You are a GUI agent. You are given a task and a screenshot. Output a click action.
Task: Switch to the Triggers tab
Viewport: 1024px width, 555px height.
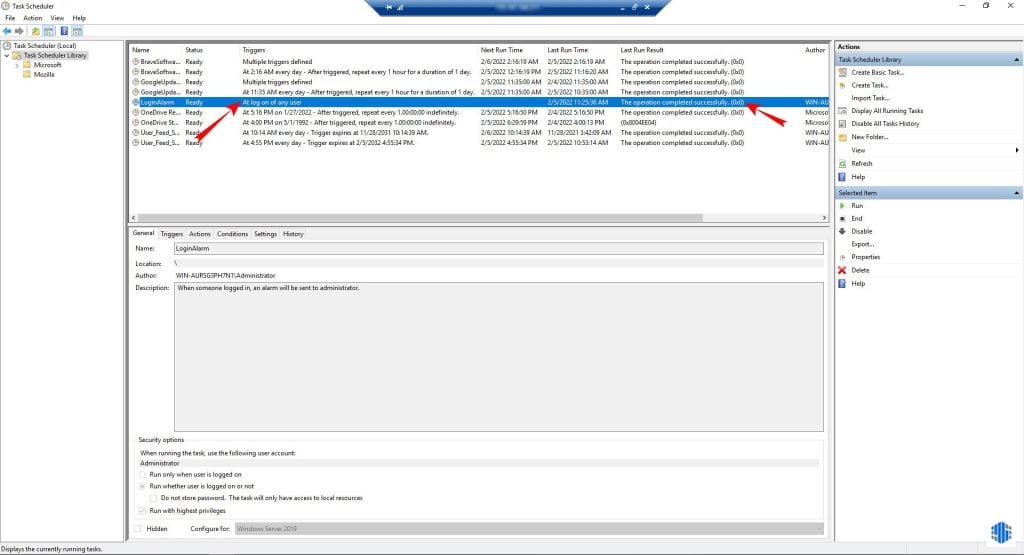[x=172, y=234]
